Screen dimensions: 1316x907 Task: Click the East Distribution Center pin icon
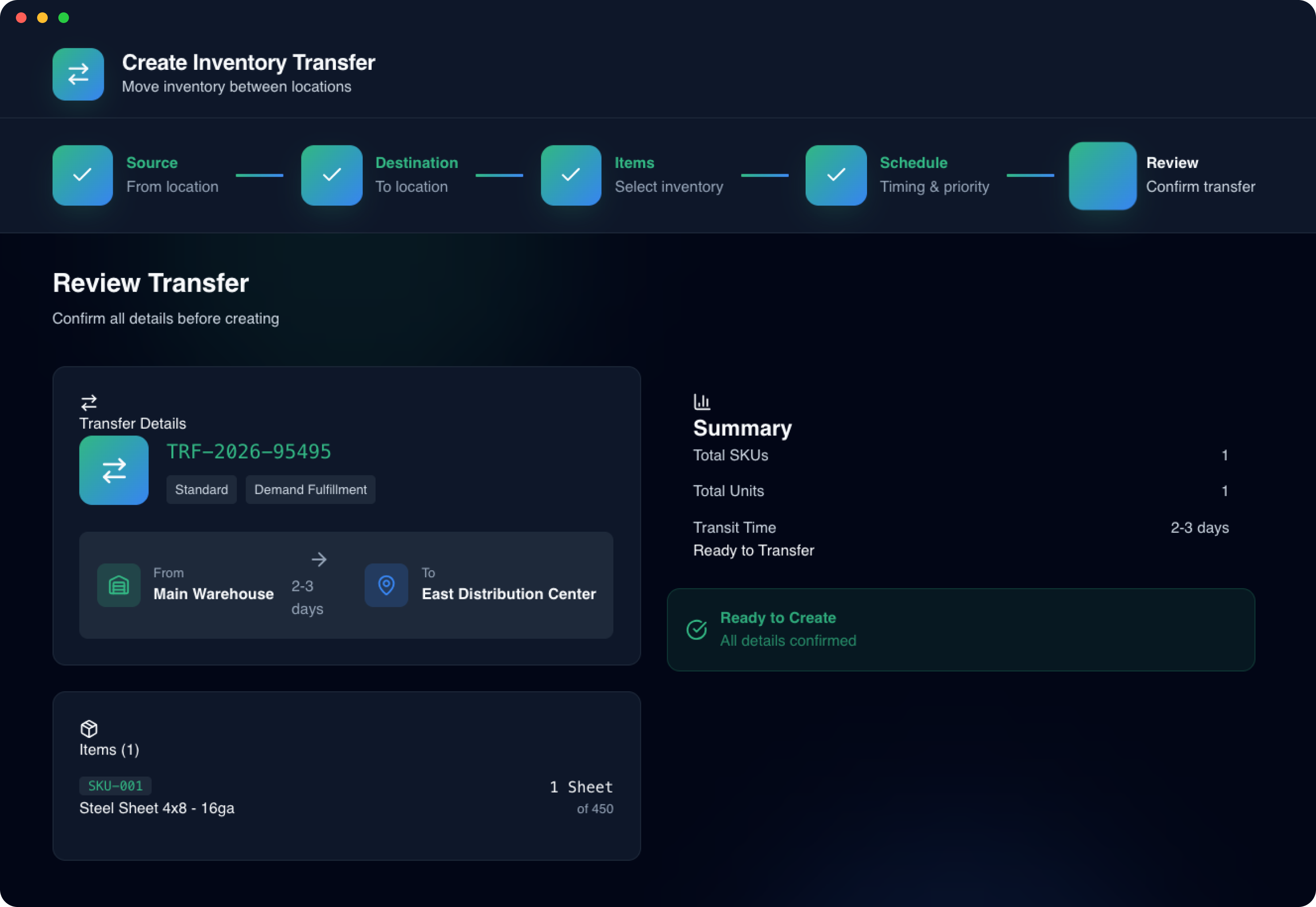[x=386, y=585]
